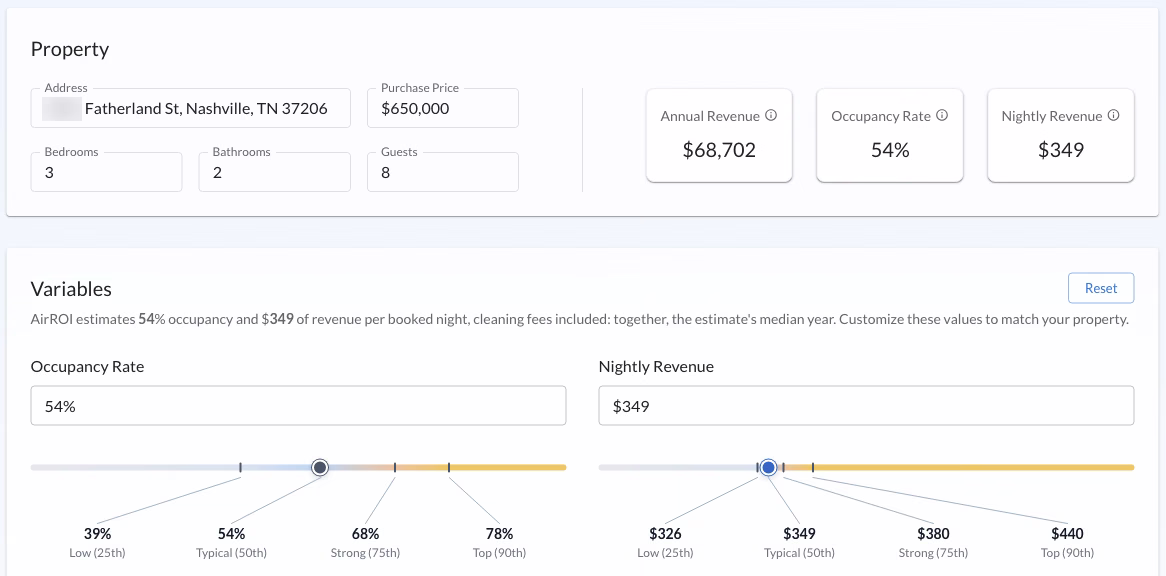Edit the Occupancy Rate 54% input
The height and width of the screenshot is (576, 1166).
click(298, 406)
